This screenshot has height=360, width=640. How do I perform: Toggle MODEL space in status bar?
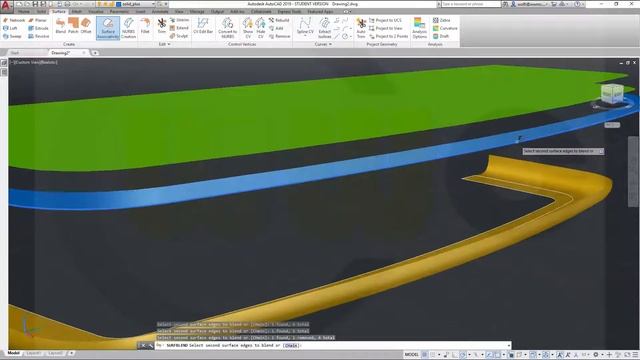coord(411,354)
